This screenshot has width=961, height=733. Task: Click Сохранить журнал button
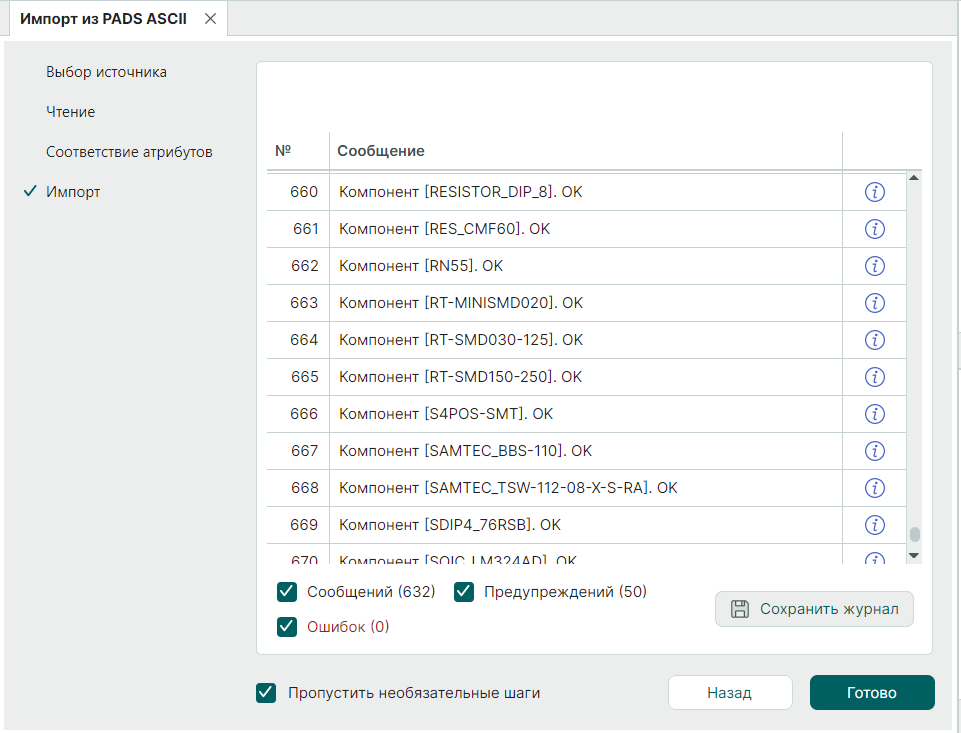pos(814,609)
